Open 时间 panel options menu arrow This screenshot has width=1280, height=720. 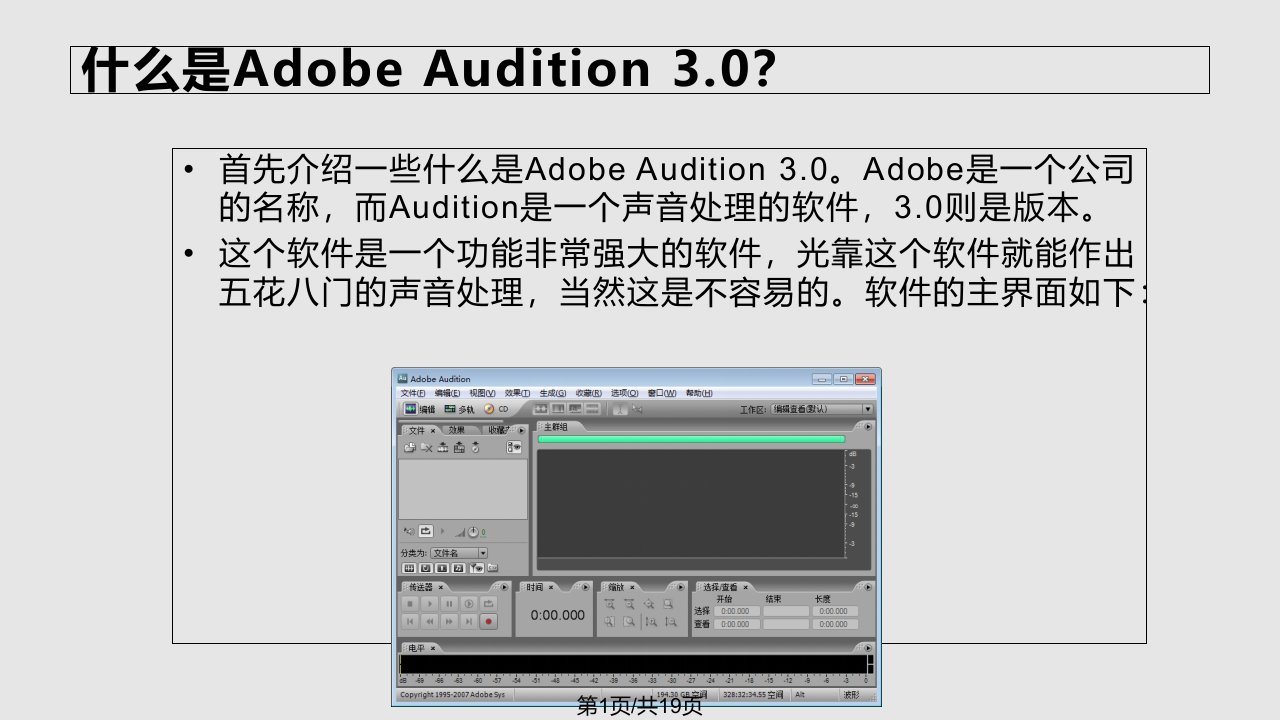(586, 587)
